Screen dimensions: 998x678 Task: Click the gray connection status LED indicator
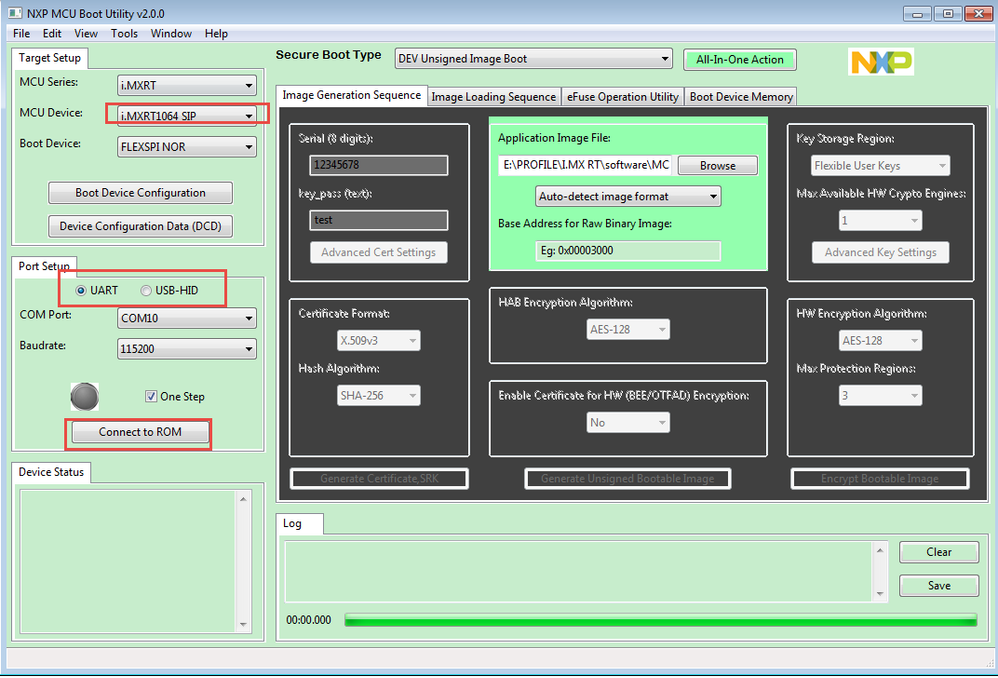85,397
